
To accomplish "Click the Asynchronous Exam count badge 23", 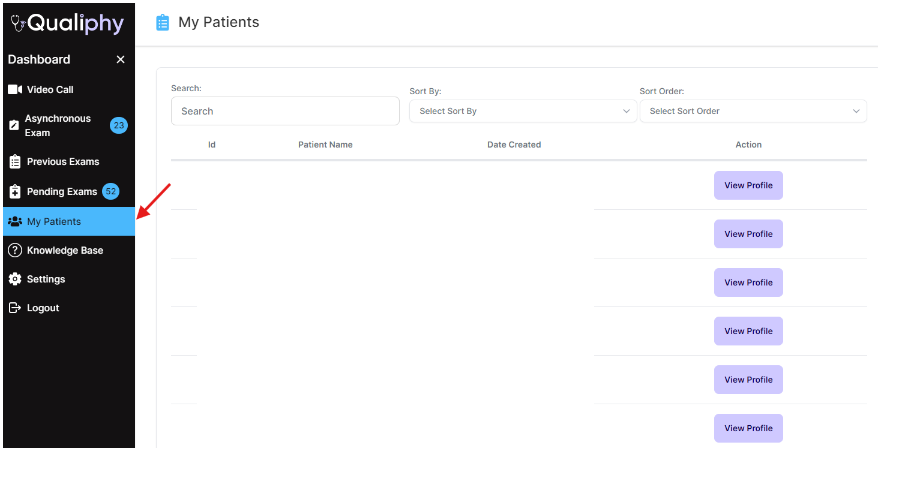I will coord(119,126).
